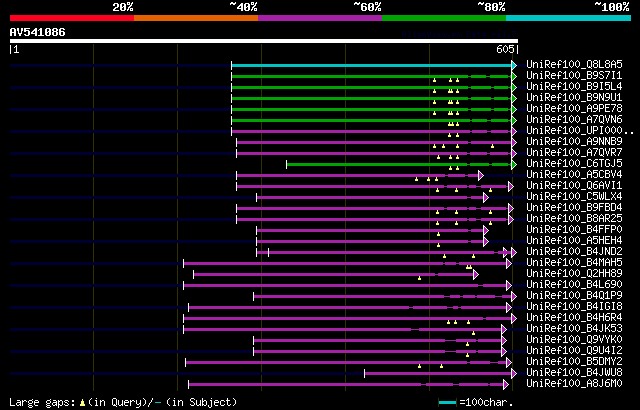Click the UniRef100_B4JWU8 label
The height and width of the screenshot is (410, 640).
(x=574, y=373)
